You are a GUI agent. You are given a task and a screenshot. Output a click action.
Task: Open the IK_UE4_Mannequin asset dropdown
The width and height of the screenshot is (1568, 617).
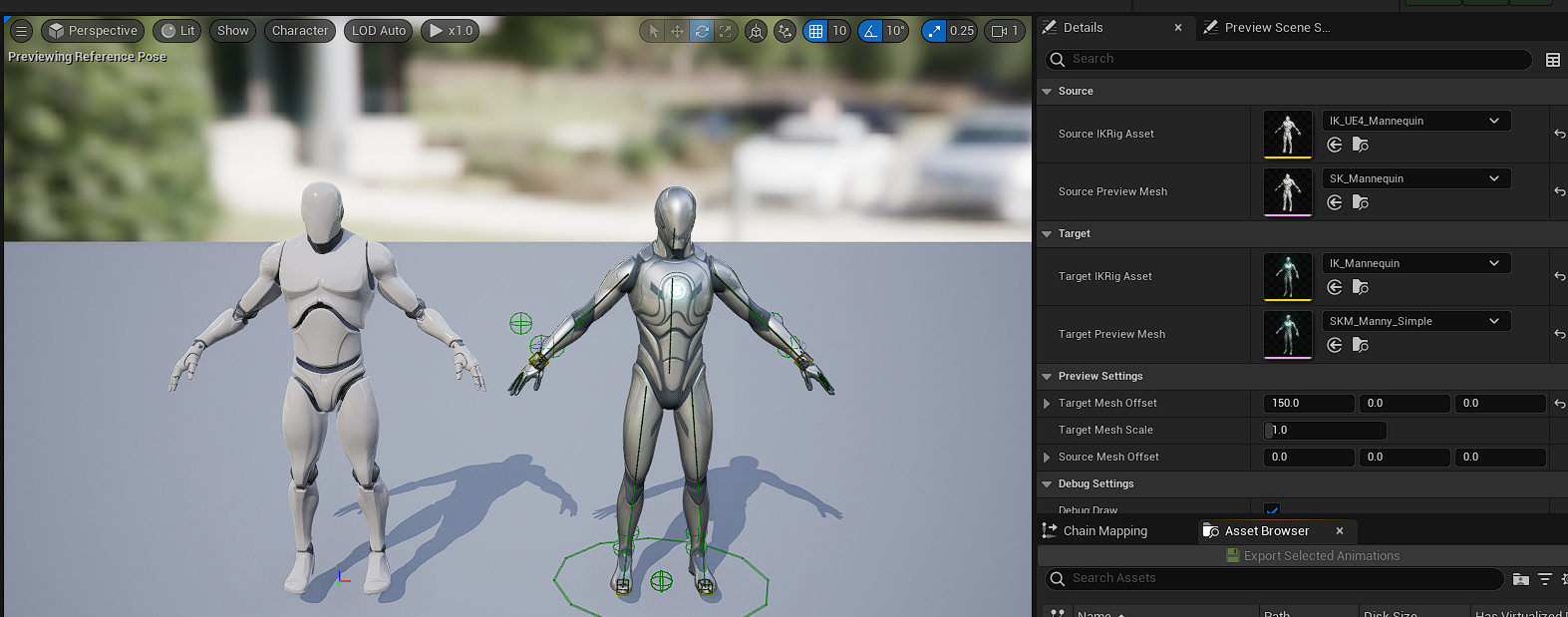[1416, 121]
